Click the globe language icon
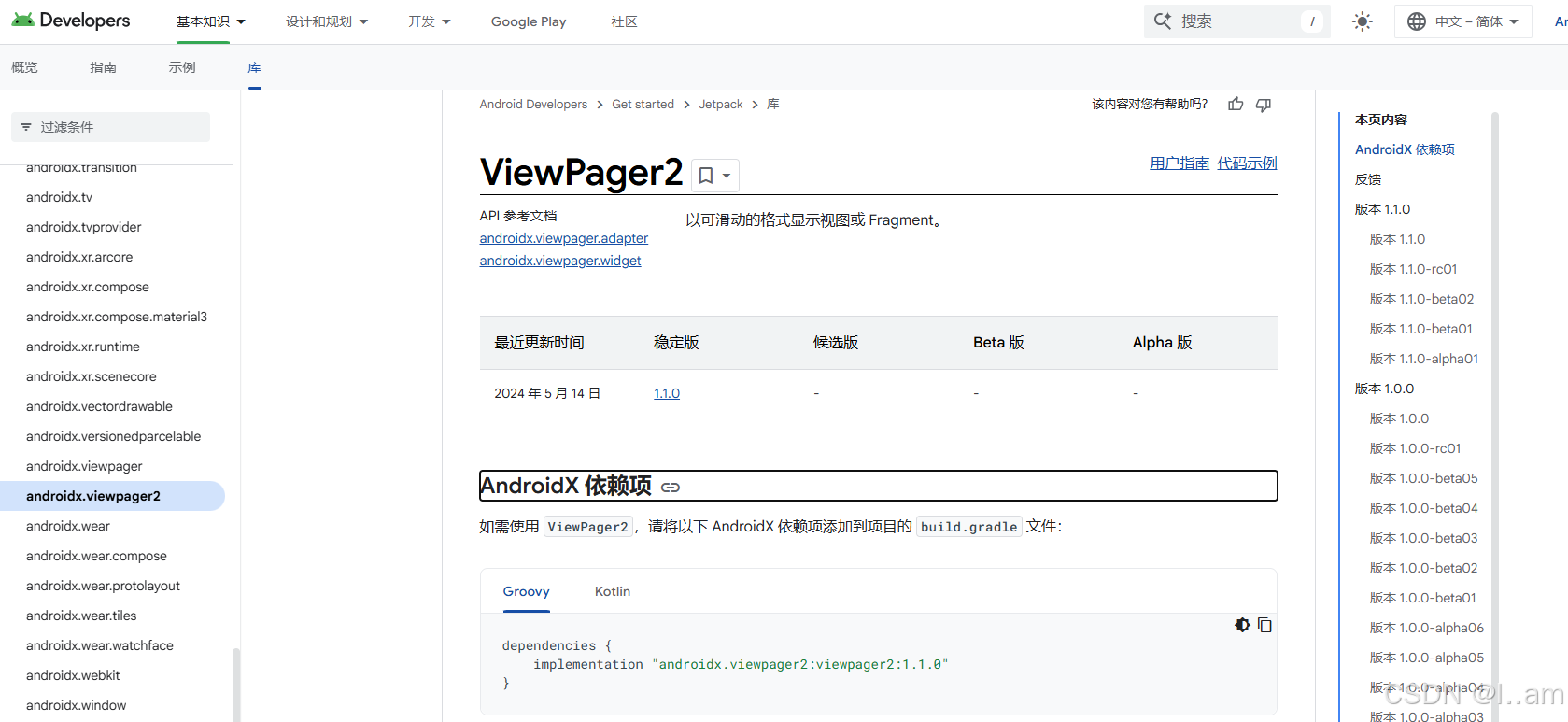1568x722 pixels. pos(1417,21)
